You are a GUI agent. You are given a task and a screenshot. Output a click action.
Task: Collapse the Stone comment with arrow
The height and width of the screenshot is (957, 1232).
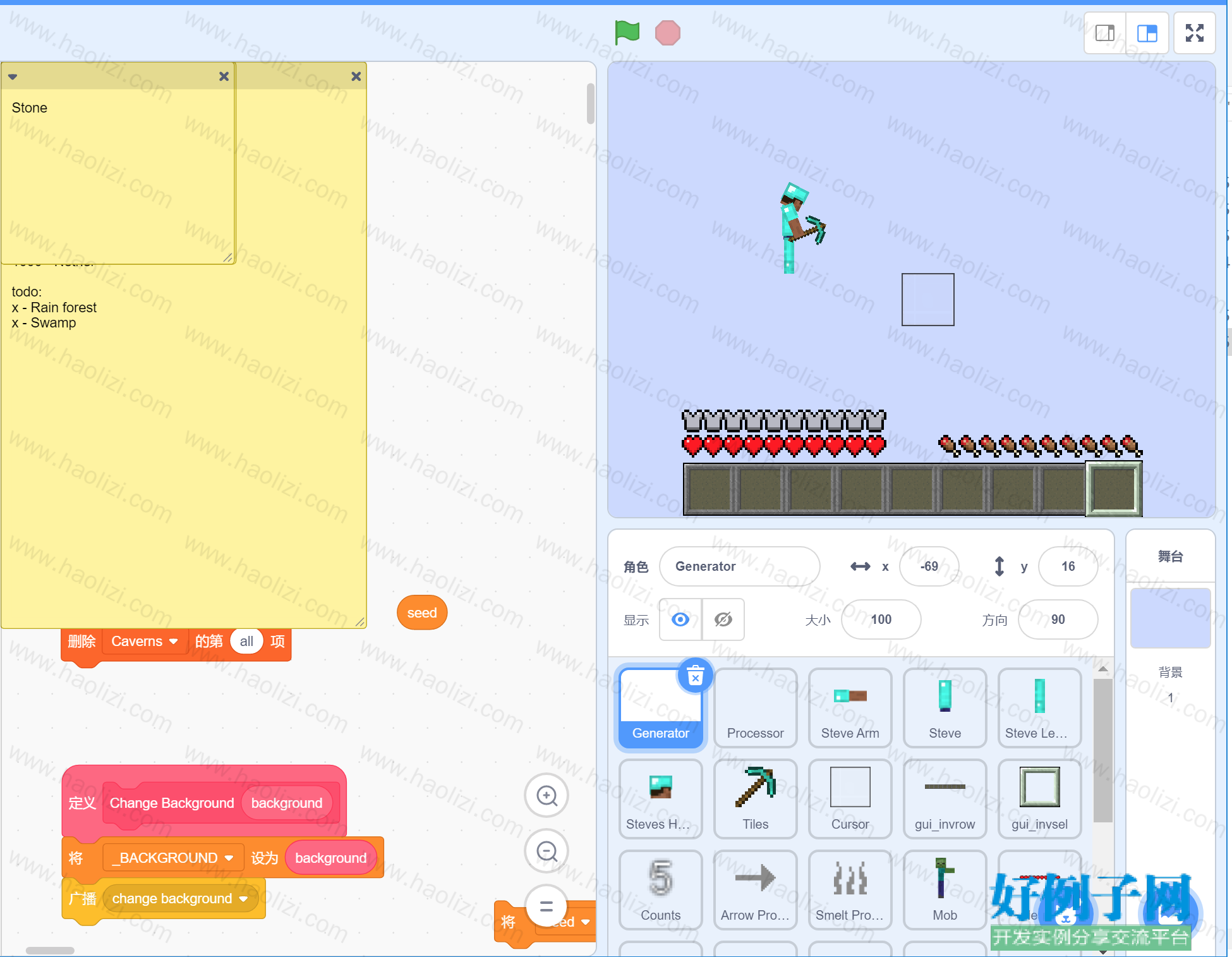click(13, 77)
